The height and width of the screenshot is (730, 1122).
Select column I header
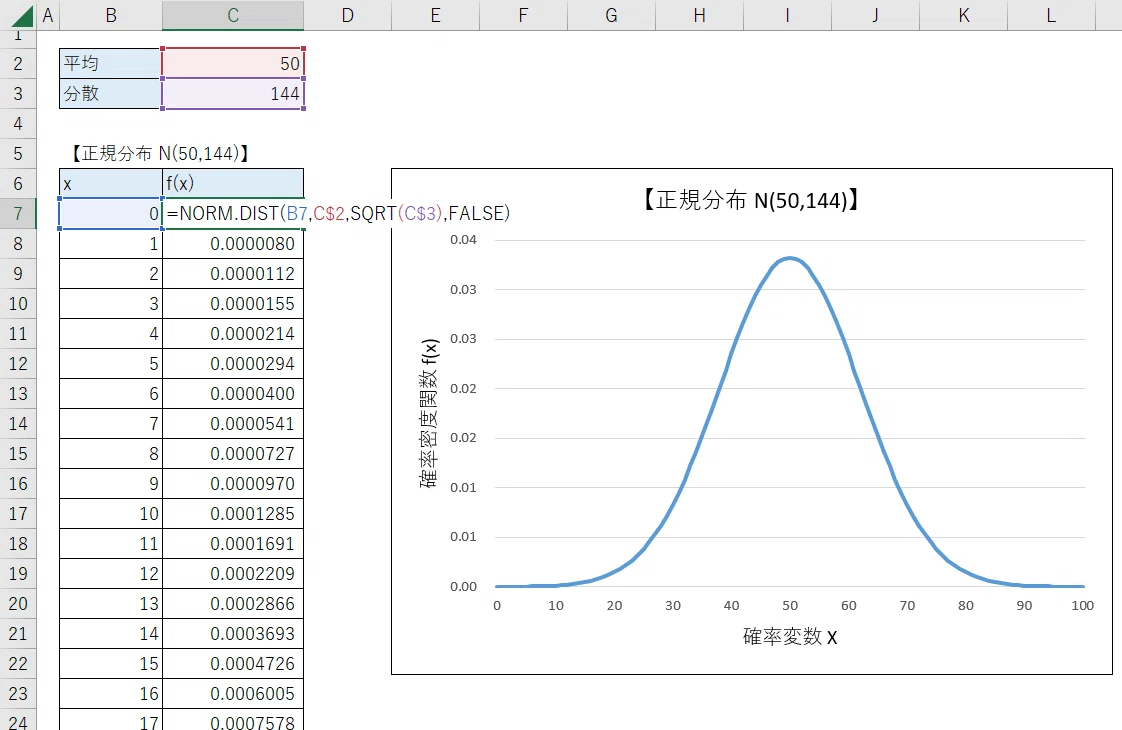coord(787,15)
